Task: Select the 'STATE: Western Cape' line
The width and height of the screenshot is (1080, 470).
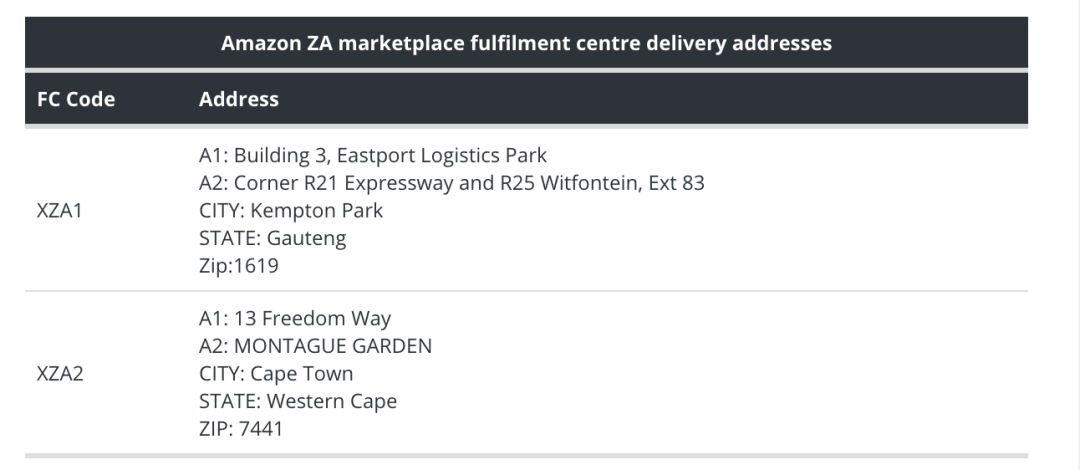Action: point(298,401)
